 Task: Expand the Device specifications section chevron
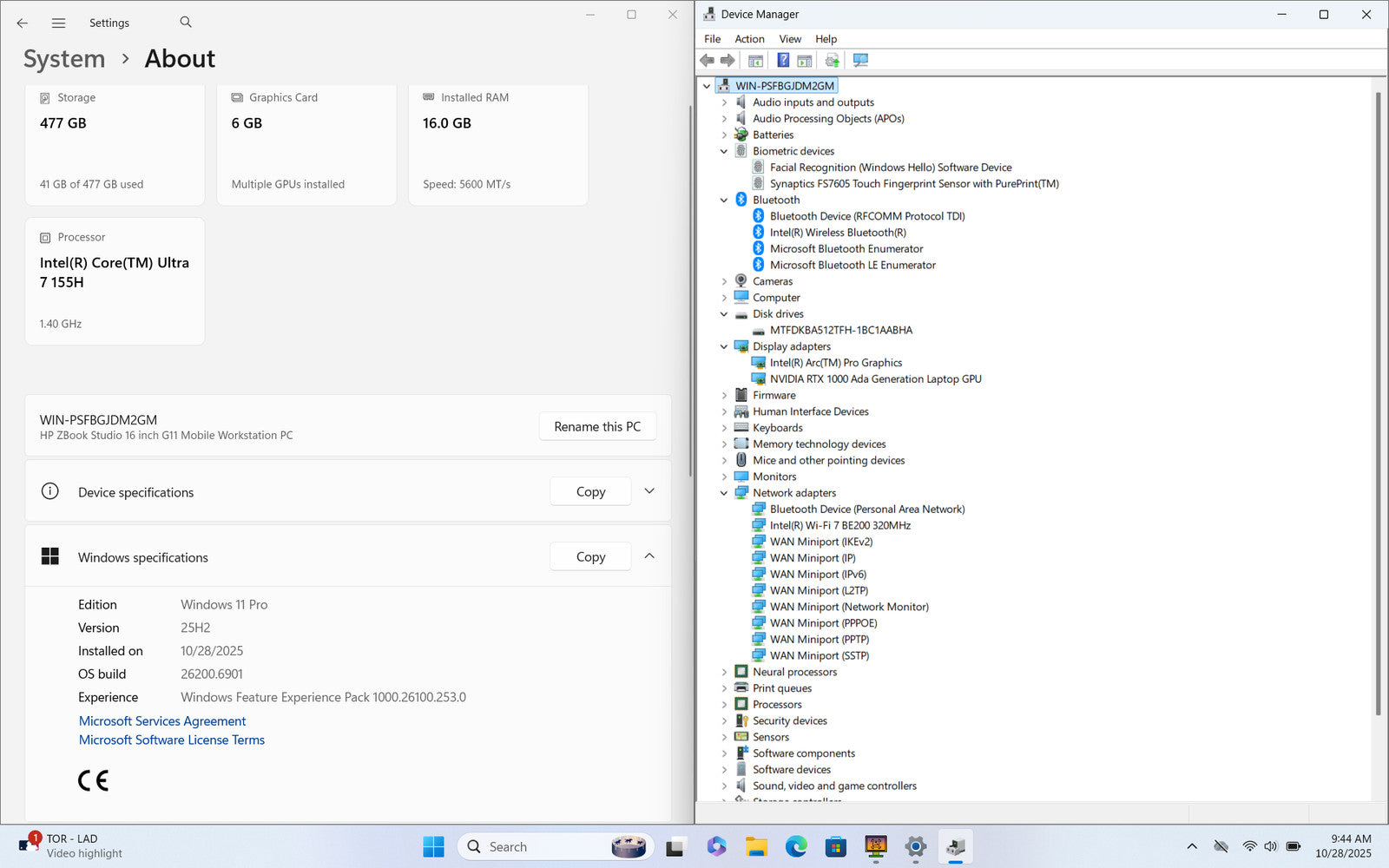(x=649, y=491)
